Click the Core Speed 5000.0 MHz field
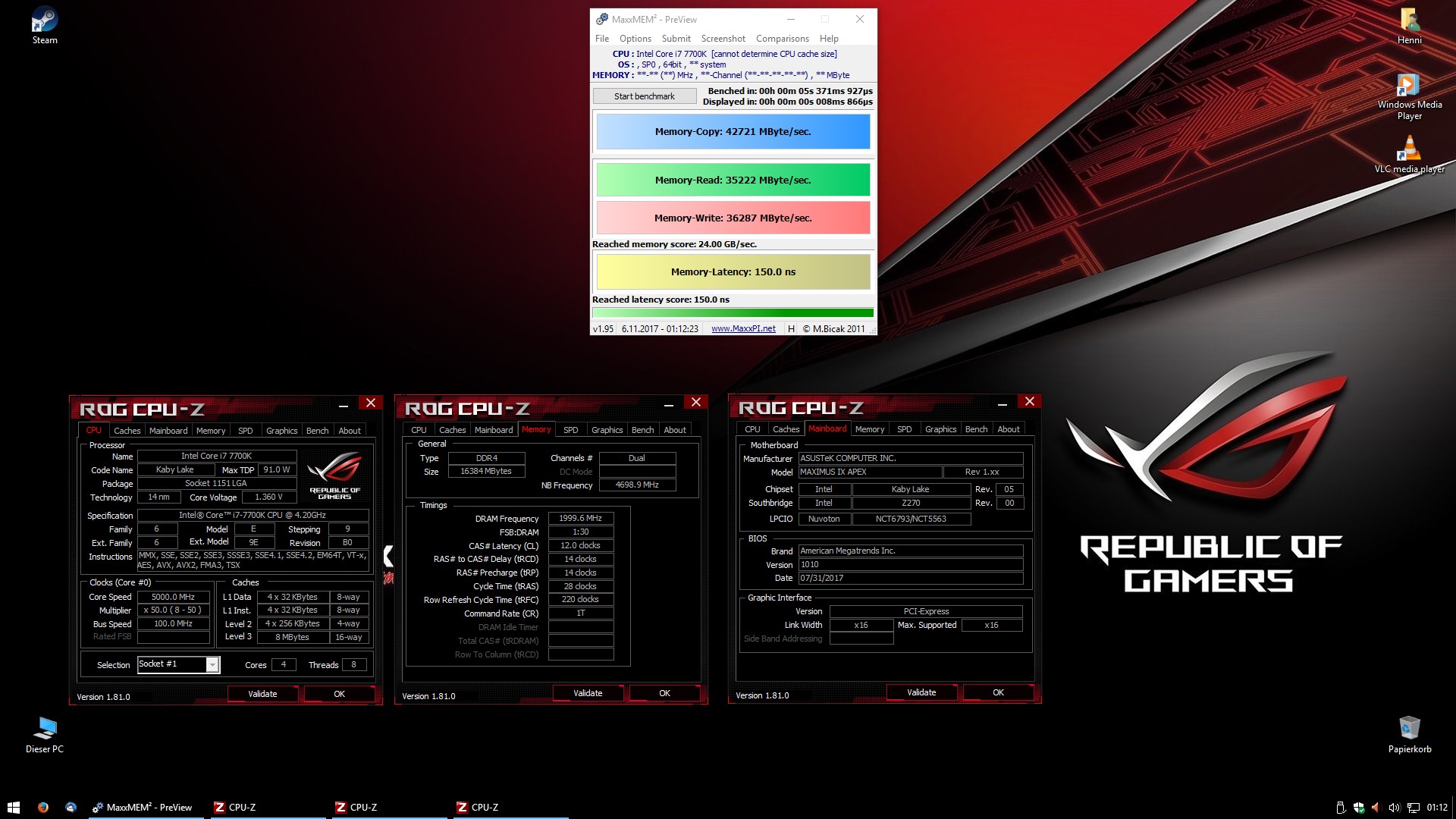Viewport: 1456px width, 819px height. (x=173, y=598)
